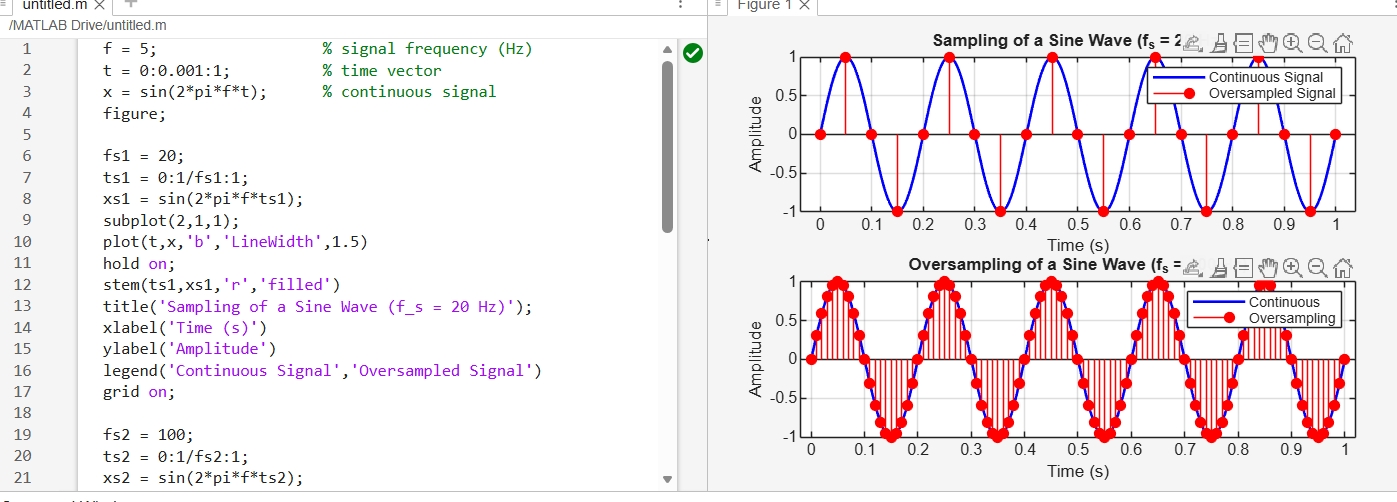Toggle brush tool on Oversampling plot
The width and height of the screenshot is (1397, 502).
click(1219, 267)
